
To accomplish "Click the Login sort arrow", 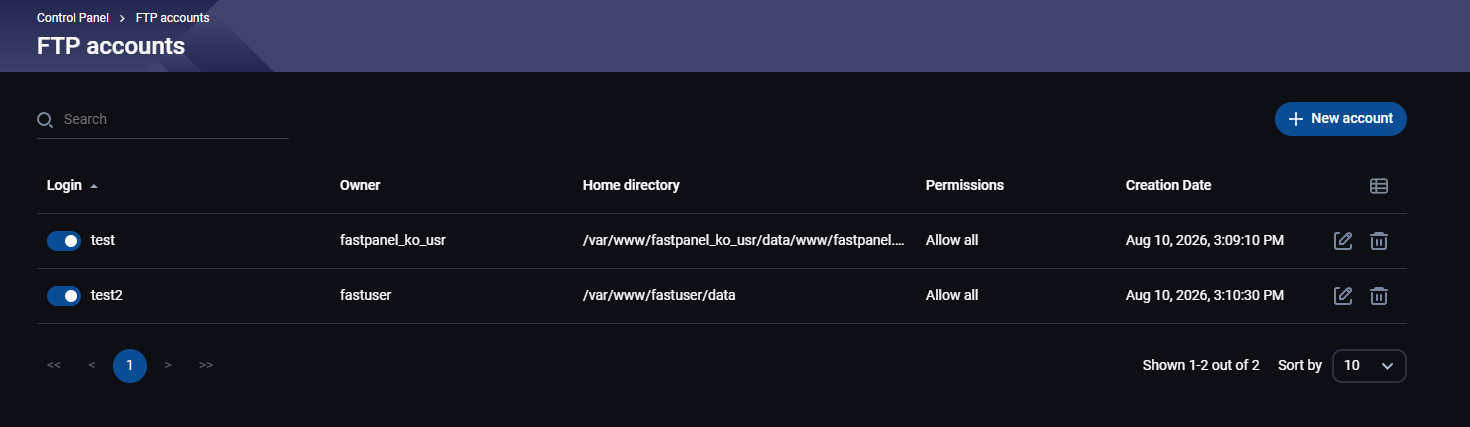I will [x=94, y=186].
